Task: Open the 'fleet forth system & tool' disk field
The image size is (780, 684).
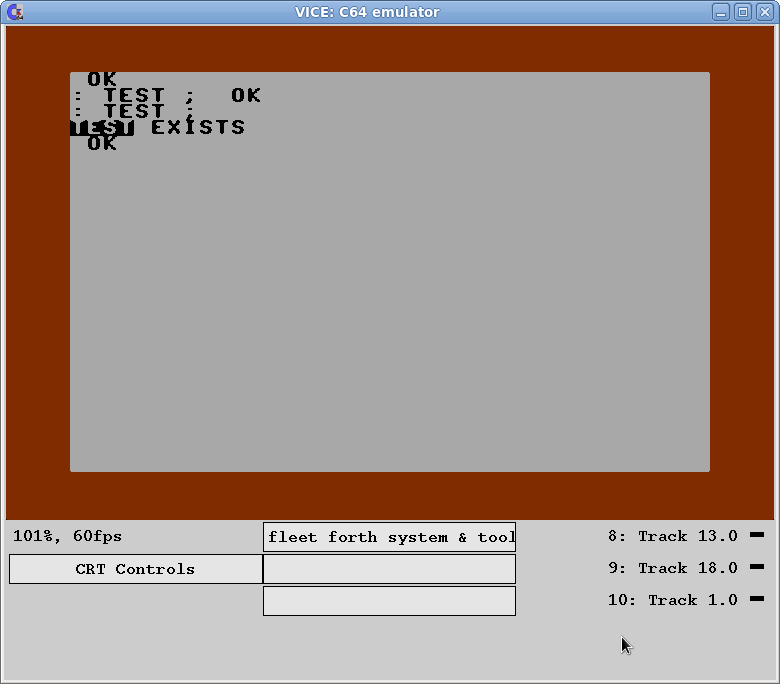Action: click(x=389, y=537)
